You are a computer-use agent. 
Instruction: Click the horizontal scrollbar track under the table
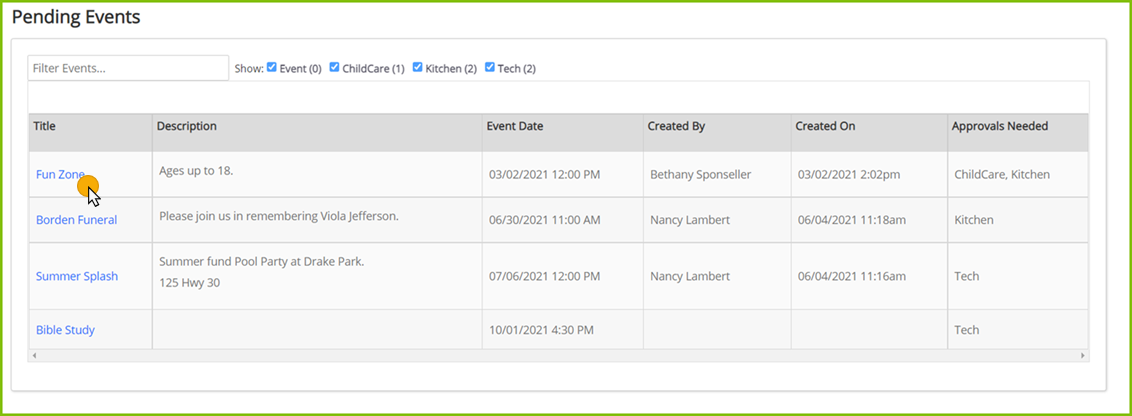(560, 356)
